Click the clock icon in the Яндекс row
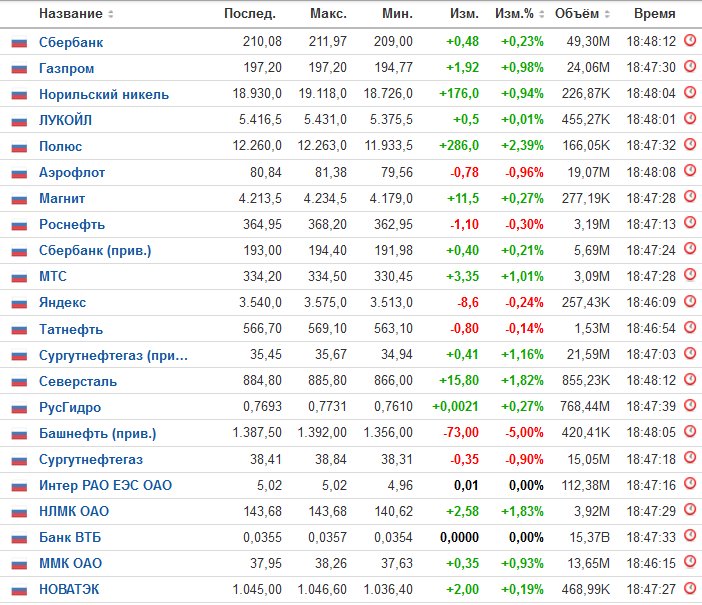Image resolution: width=702 pixels, height=605 pixels. [690, 301]
